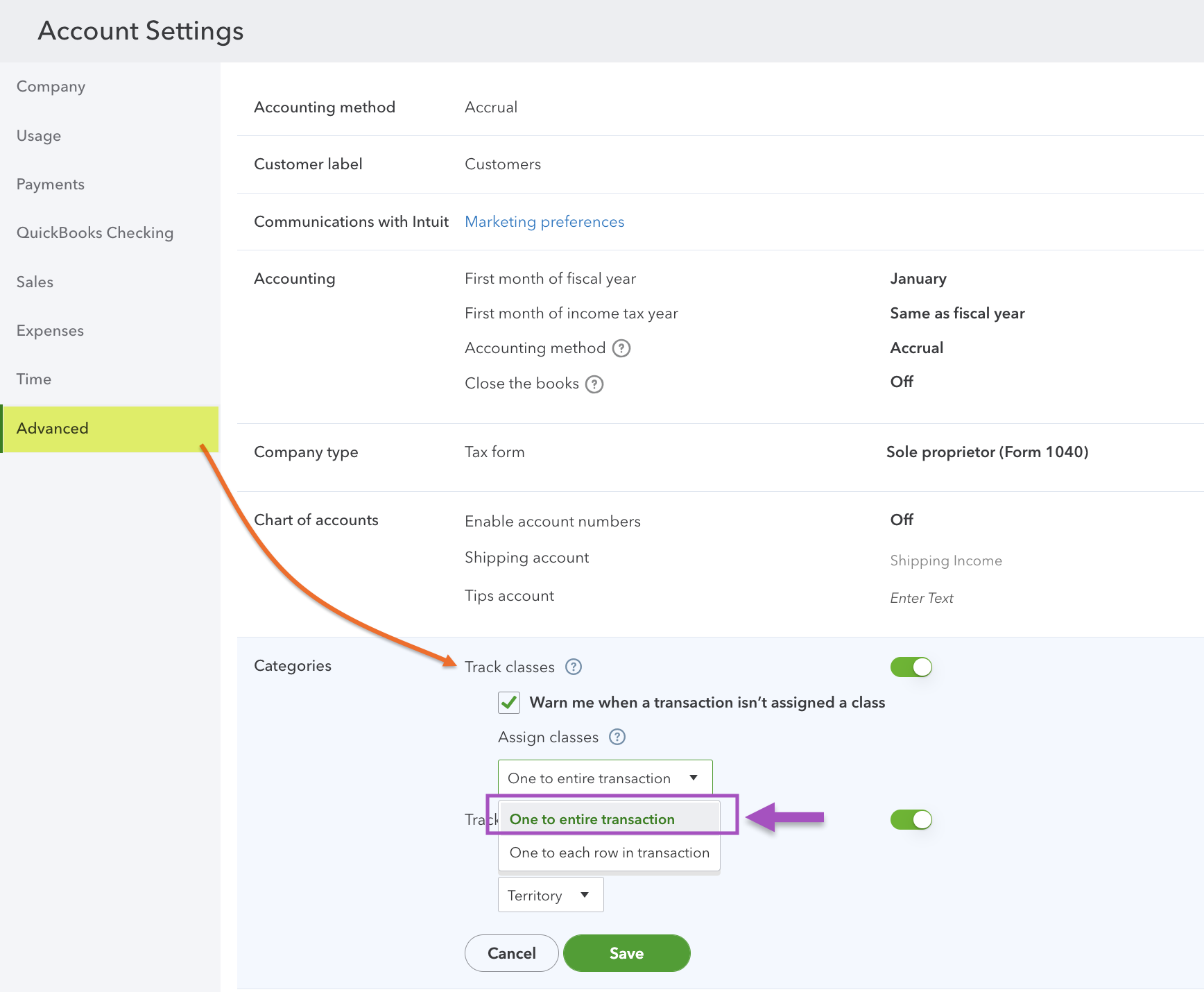Click the Tips account Enter Text field
The image size is (1204, 992).
[922, 598]
